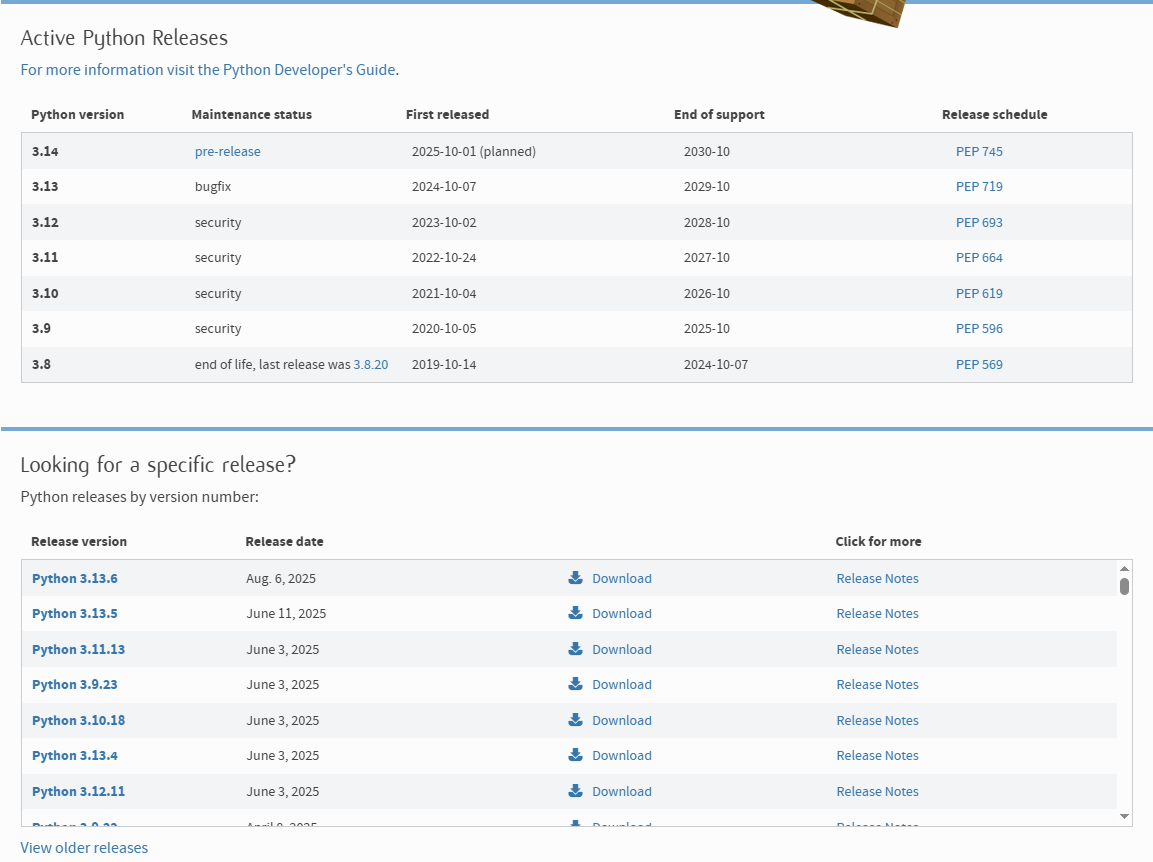Screen dimensions: 1153x862
Task: Open PEP 719 release schedule
Action: [x=979, y=187]
